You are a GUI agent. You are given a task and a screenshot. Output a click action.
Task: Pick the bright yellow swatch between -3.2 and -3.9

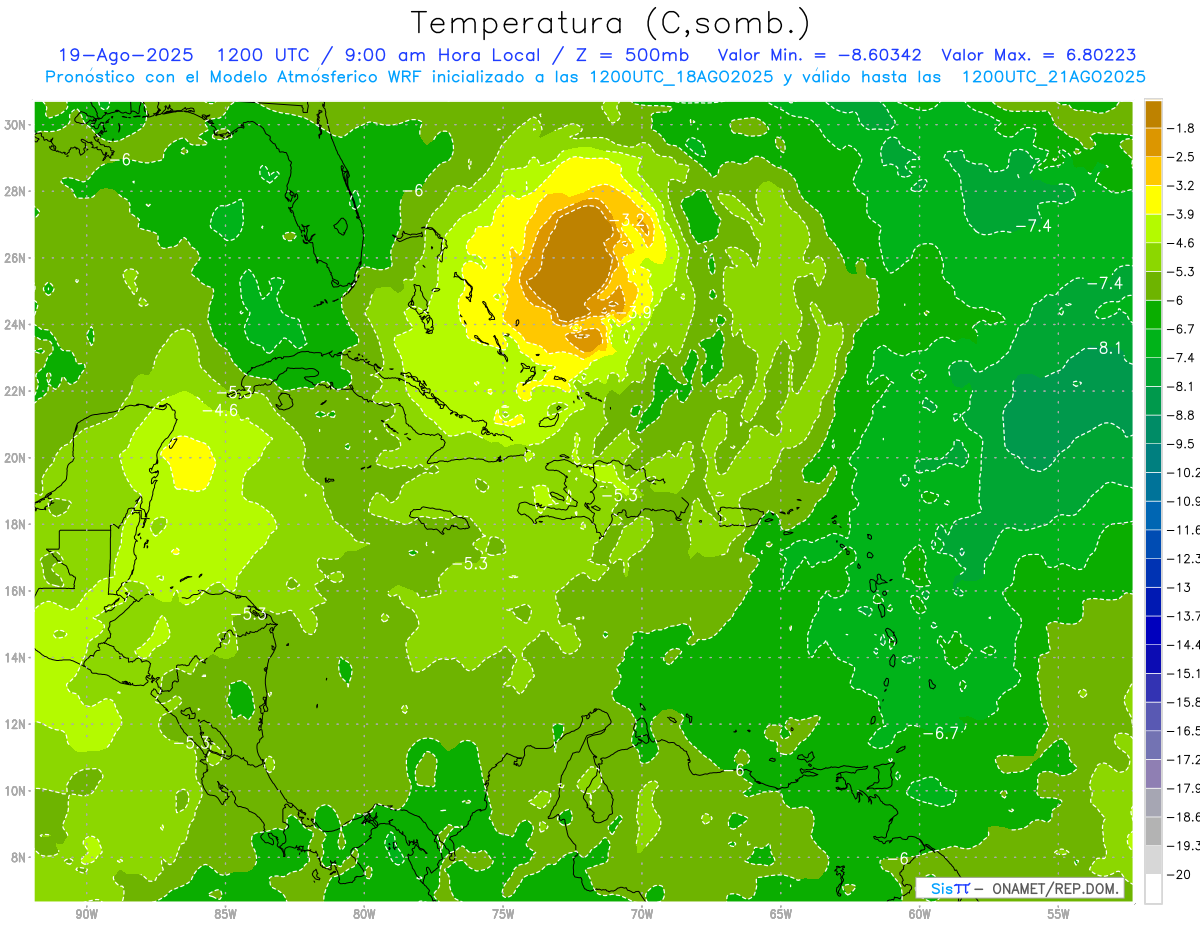[x=1153, y=200]
